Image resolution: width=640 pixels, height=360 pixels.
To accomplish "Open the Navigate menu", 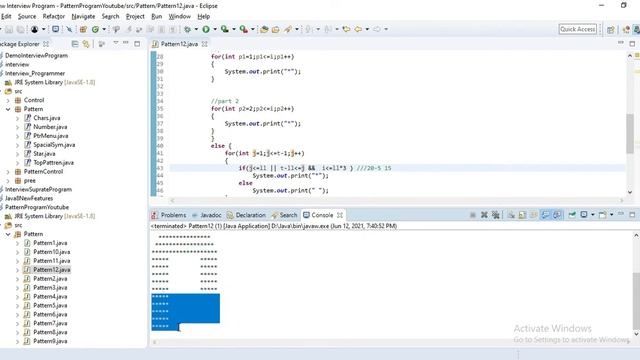I will click(x=83, y=16).
